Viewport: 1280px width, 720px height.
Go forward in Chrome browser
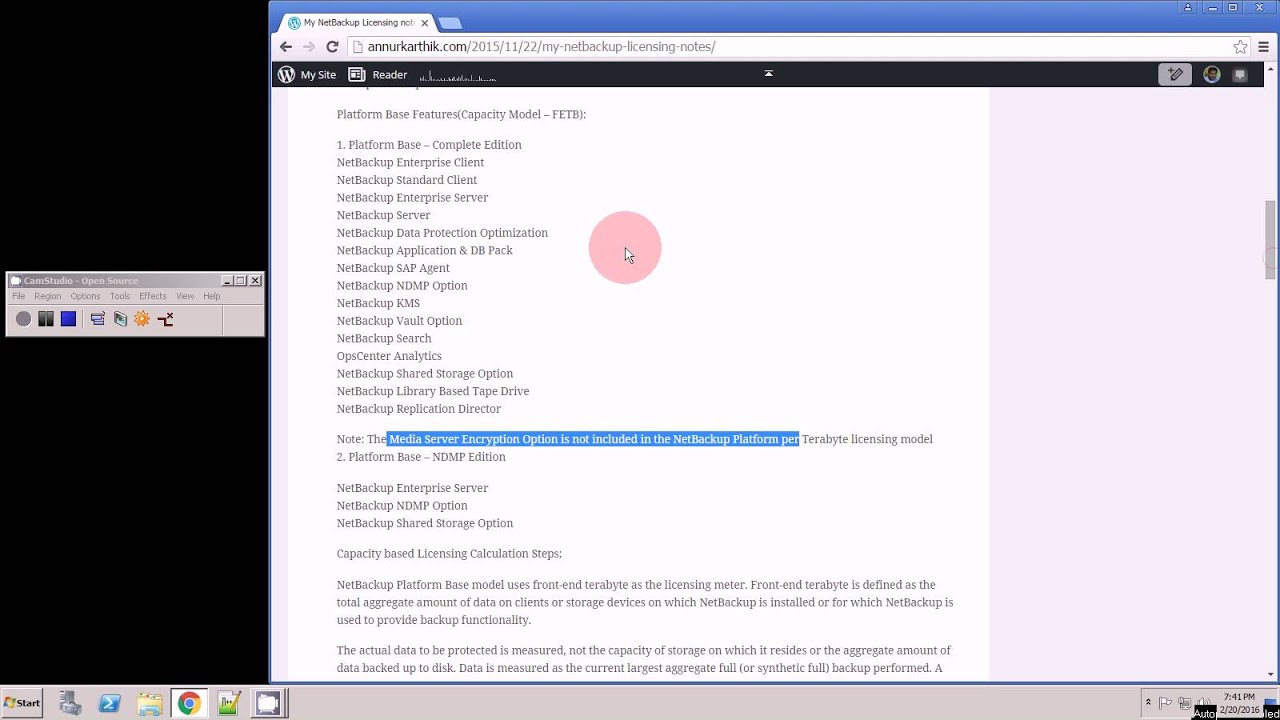coord(309,47)
